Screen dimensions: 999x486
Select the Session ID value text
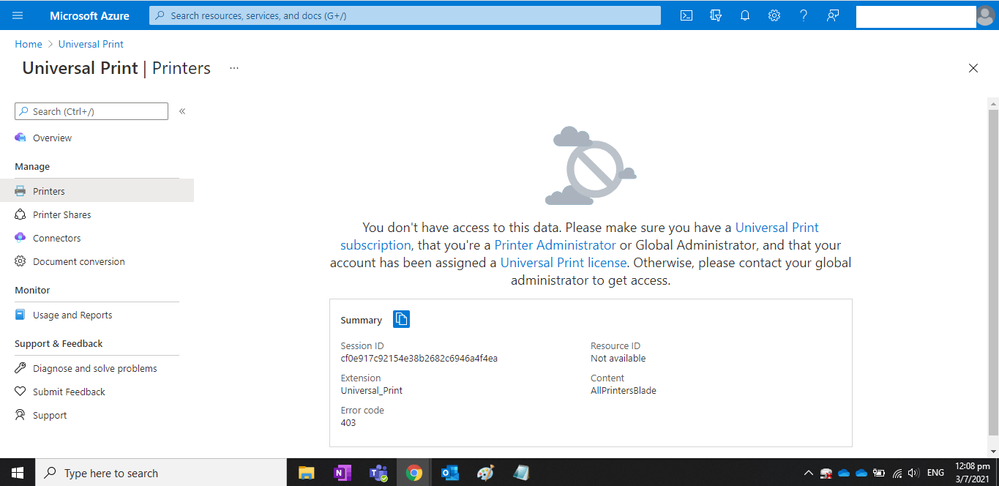(x=419, y=359)
